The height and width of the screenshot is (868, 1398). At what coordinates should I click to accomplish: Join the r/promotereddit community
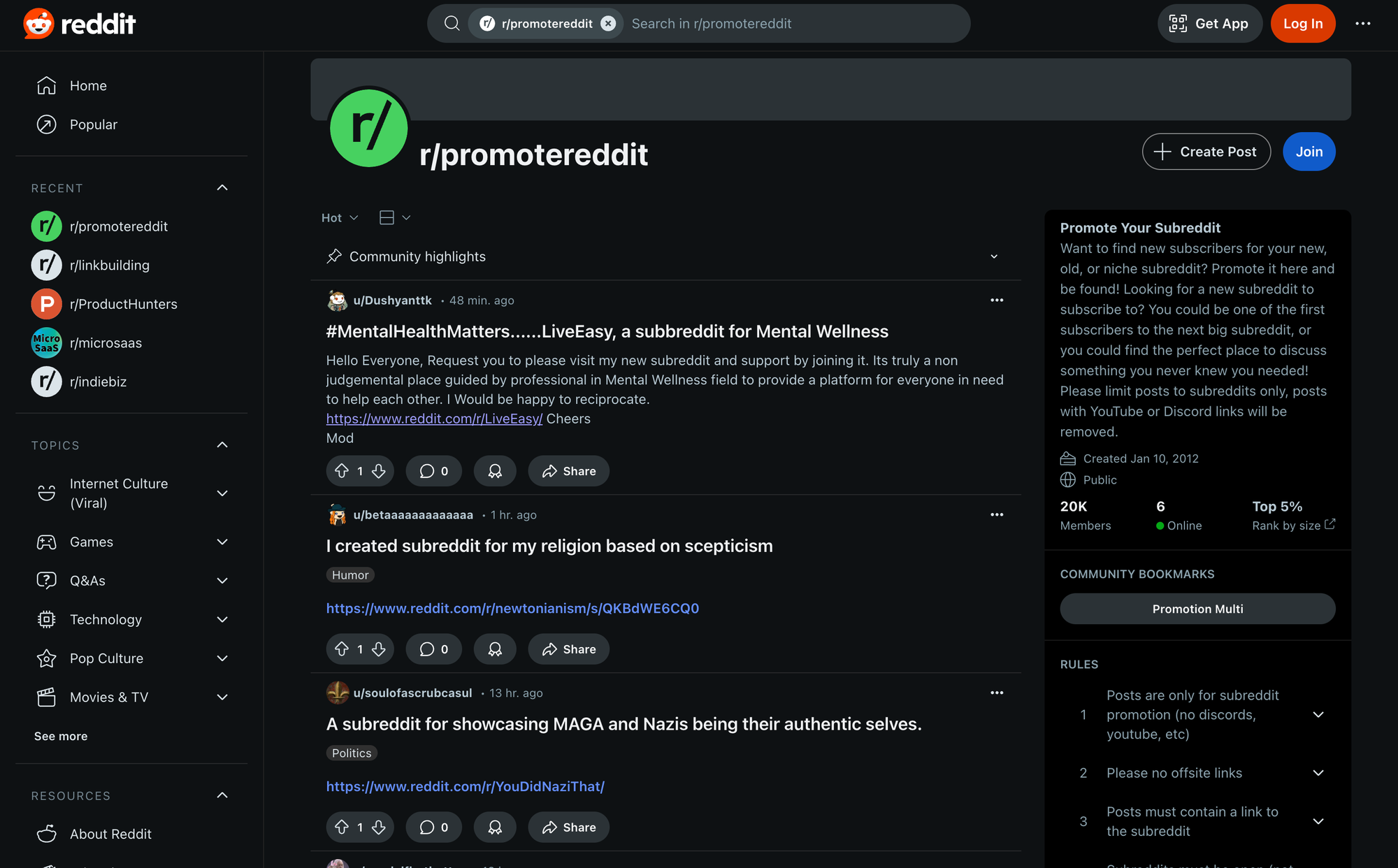(x=1309, y=152)
